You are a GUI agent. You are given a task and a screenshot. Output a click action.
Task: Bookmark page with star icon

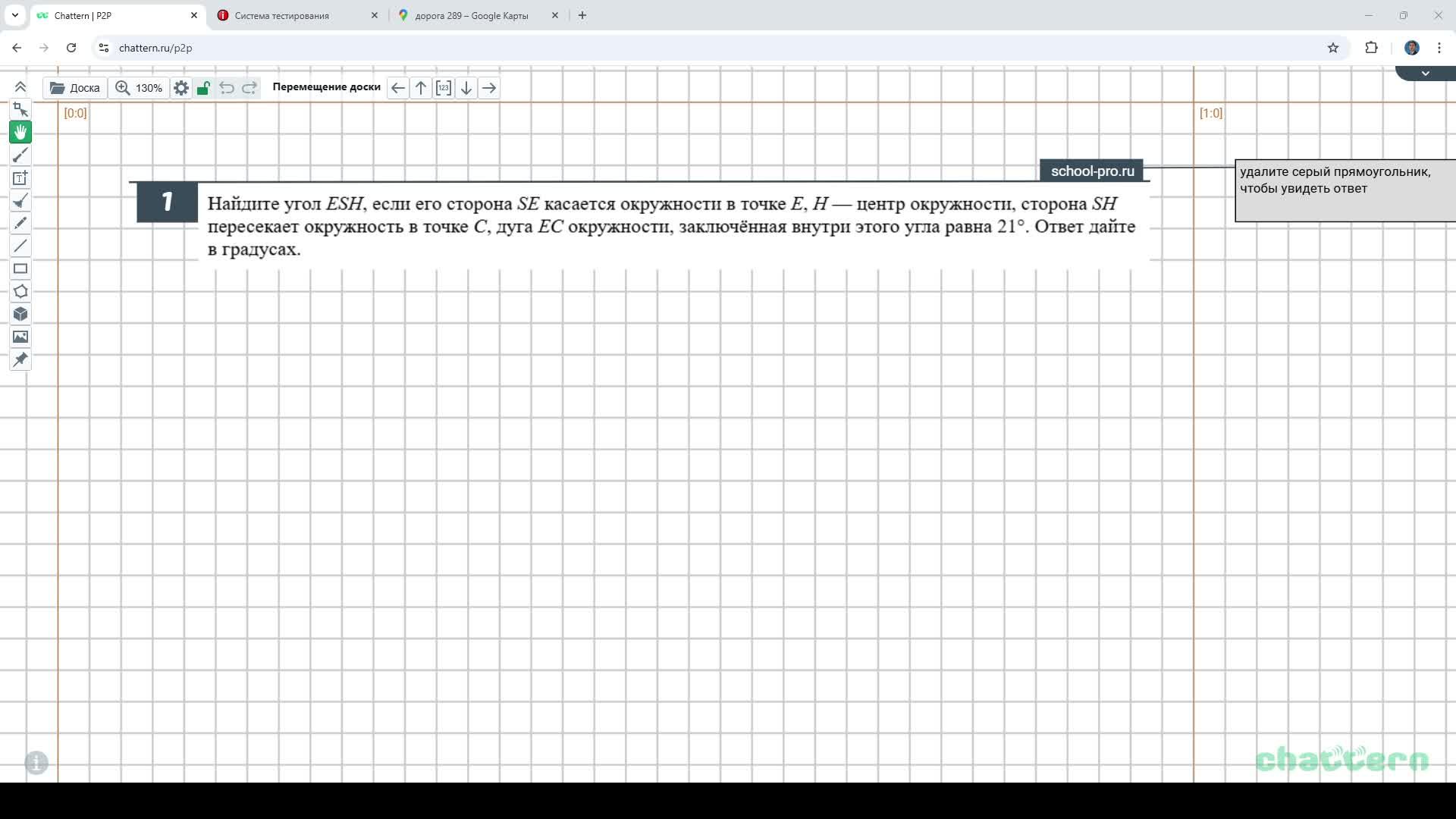coord(1332,48)
